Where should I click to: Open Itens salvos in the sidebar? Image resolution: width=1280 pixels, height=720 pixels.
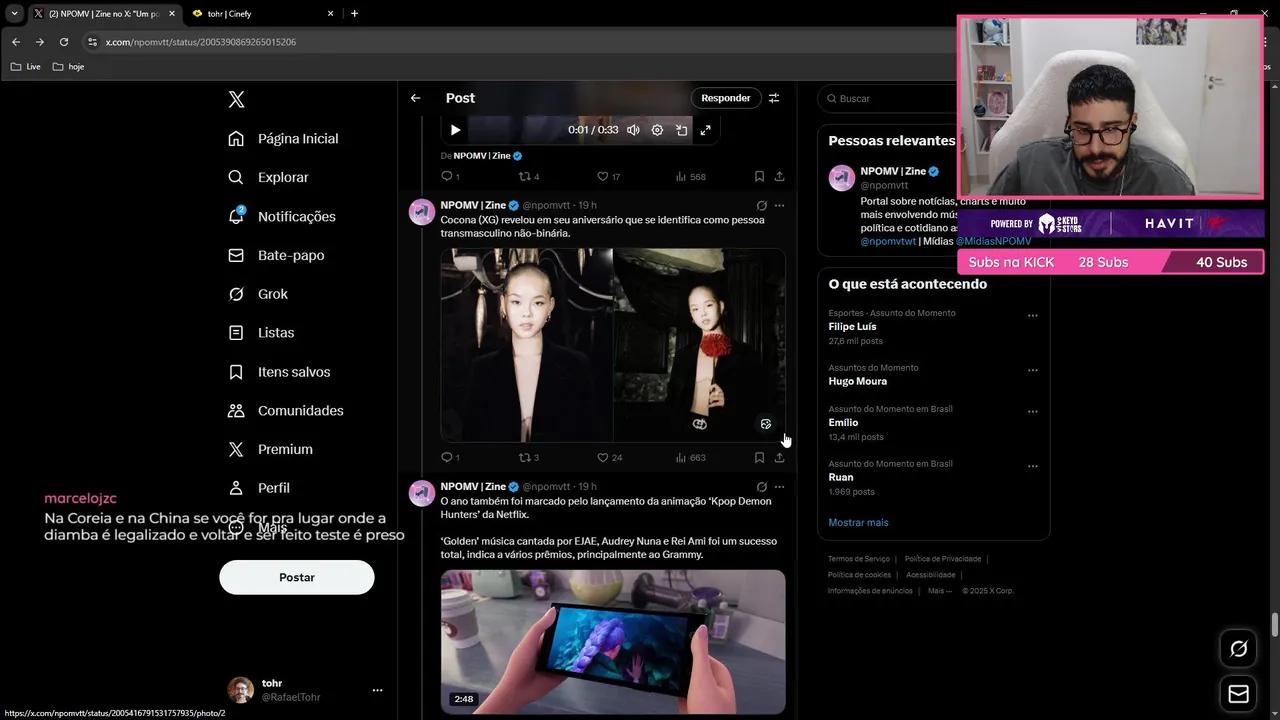[279, 371]
